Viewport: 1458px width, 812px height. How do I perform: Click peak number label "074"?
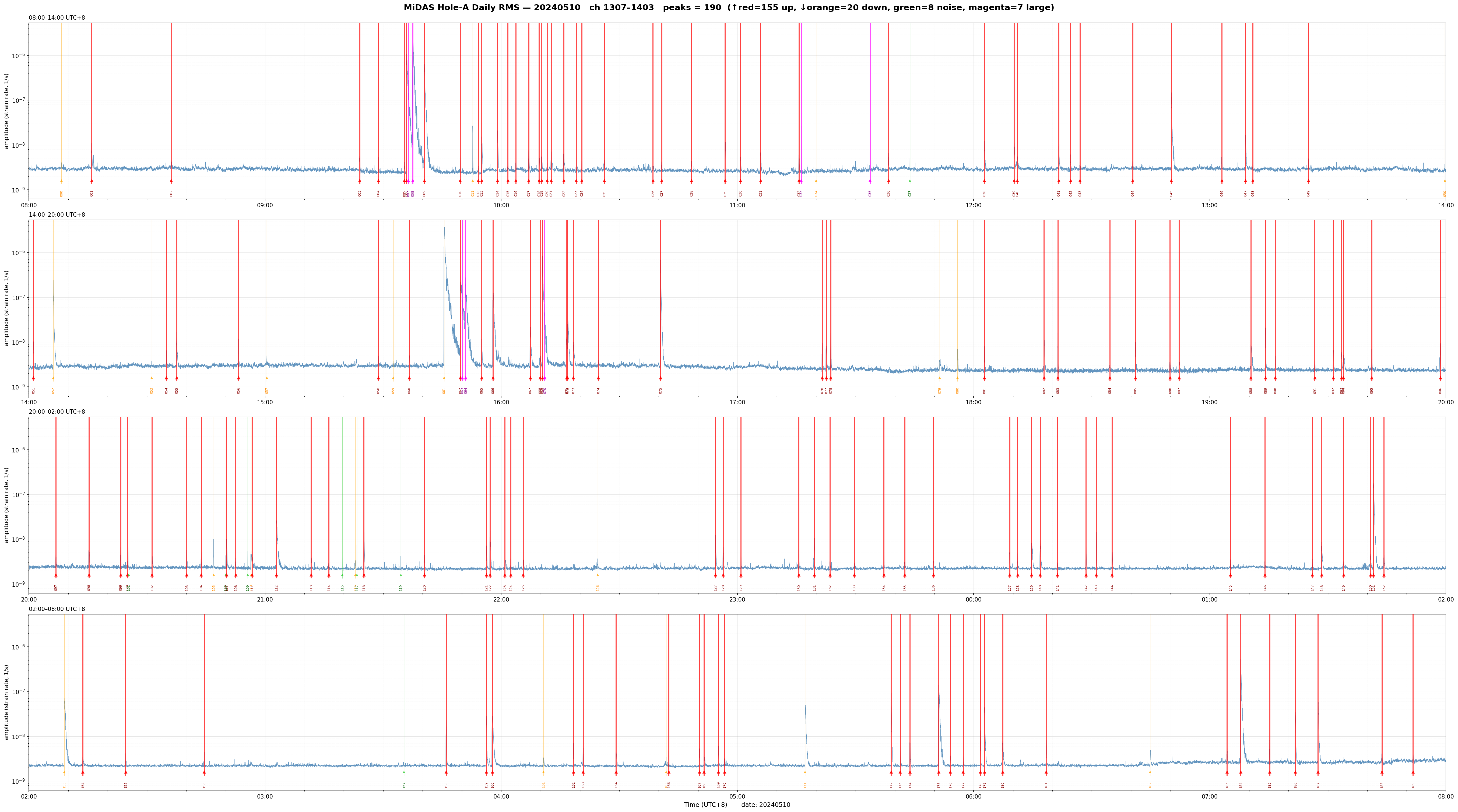point(598,391)
